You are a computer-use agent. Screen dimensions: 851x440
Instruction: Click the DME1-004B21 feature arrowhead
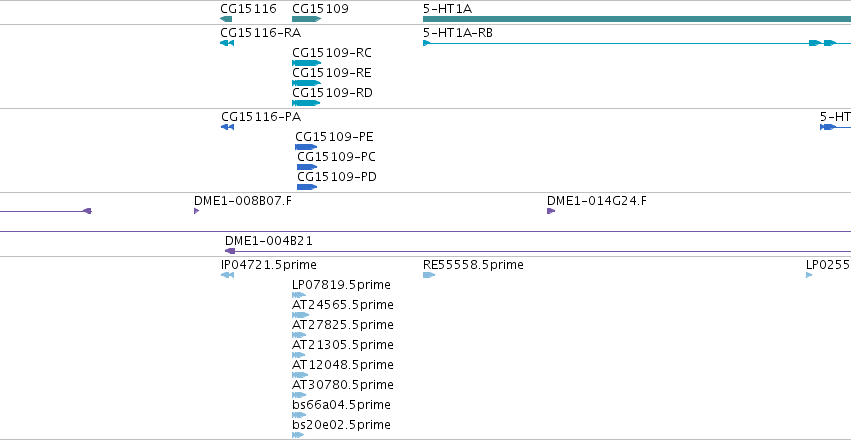tap(230, 251)
